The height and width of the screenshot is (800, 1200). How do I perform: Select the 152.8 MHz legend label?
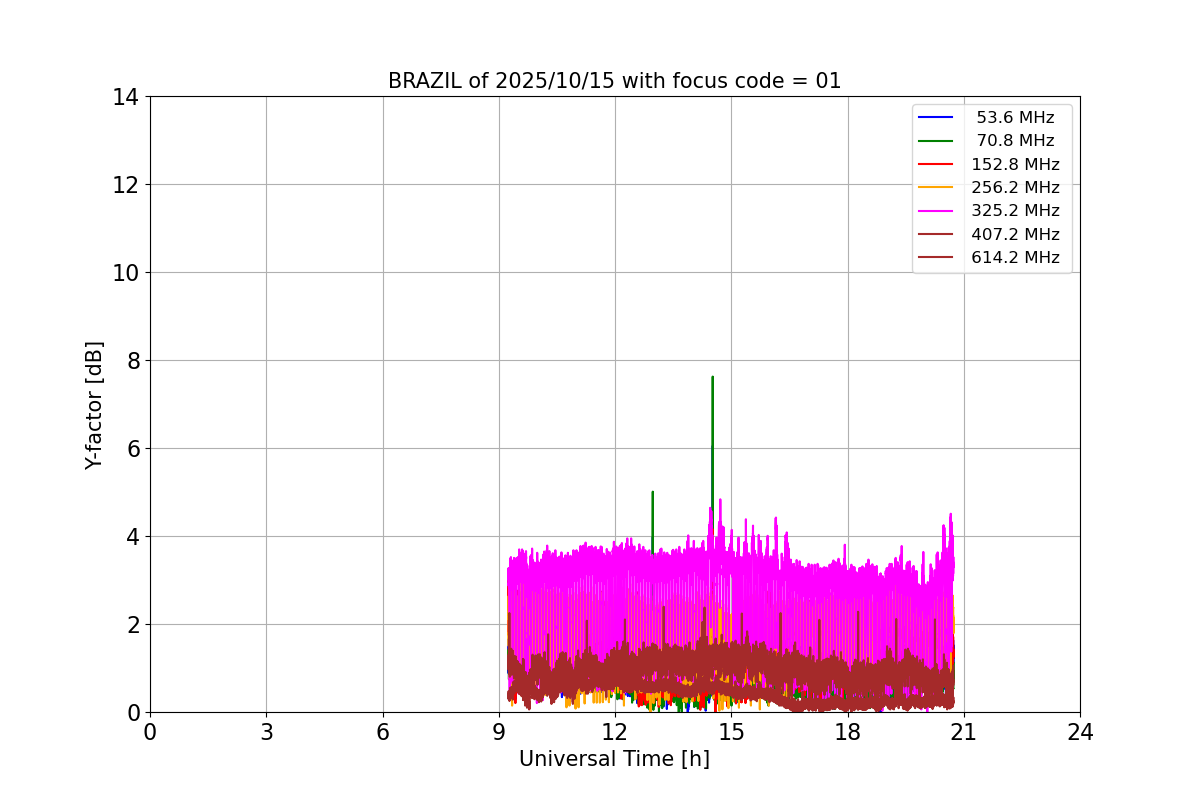pos(1015,164)
